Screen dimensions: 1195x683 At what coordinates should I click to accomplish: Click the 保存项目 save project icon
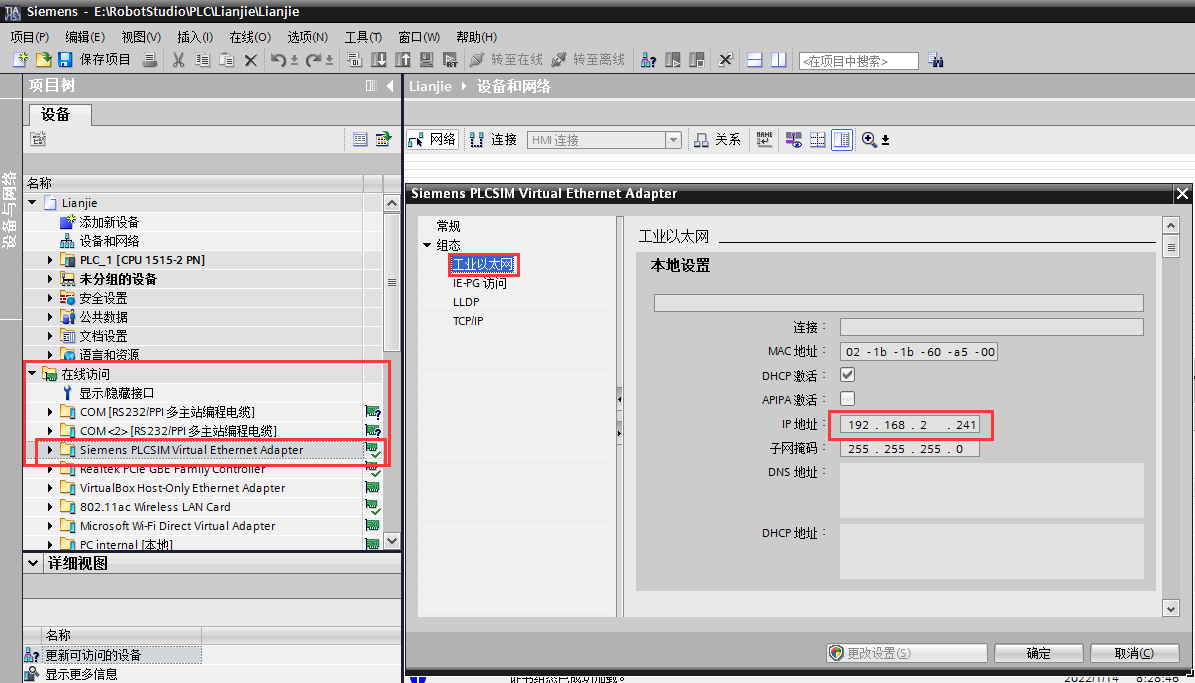pyautogui.click(x=64, y=60)
